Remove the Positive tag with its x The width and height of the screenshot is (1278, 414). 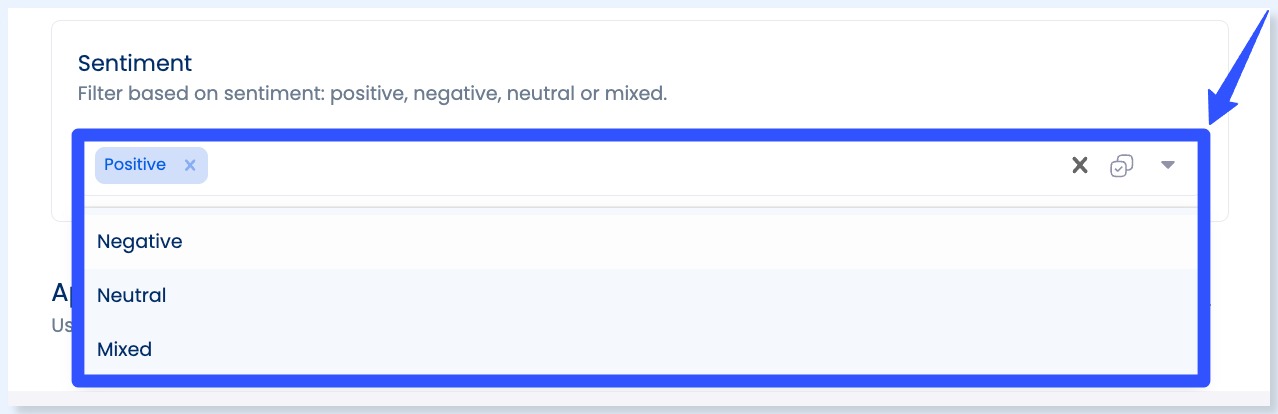point(190,166)
